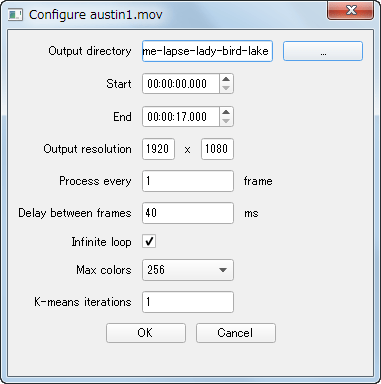Click the End time field

(x=181, y=117)
